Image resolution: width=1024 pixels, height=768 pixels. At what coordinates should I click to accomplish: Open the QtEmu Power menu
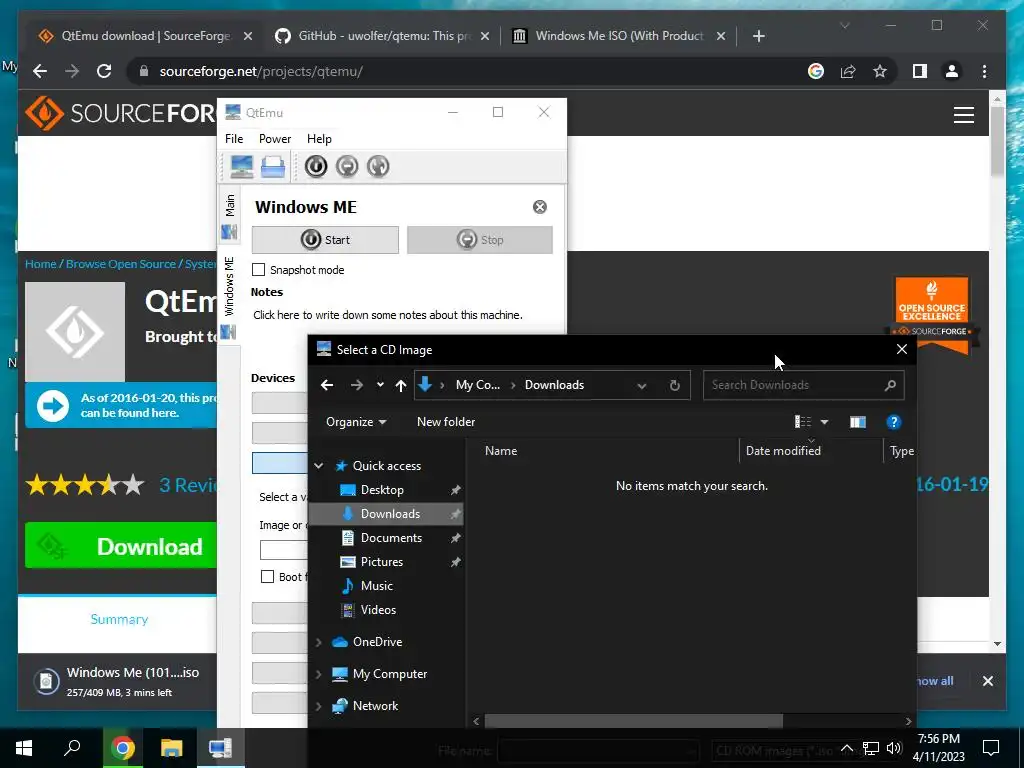click(275, 138)
